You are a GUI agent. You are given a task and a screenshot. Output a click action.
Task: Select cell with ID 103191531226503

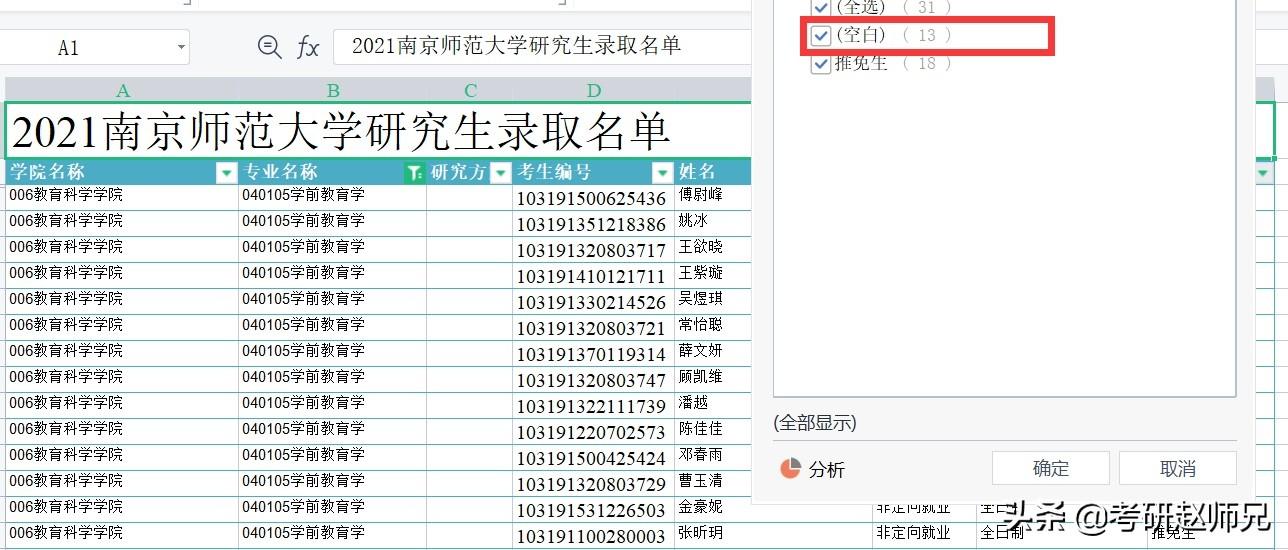tap(594, 510)
